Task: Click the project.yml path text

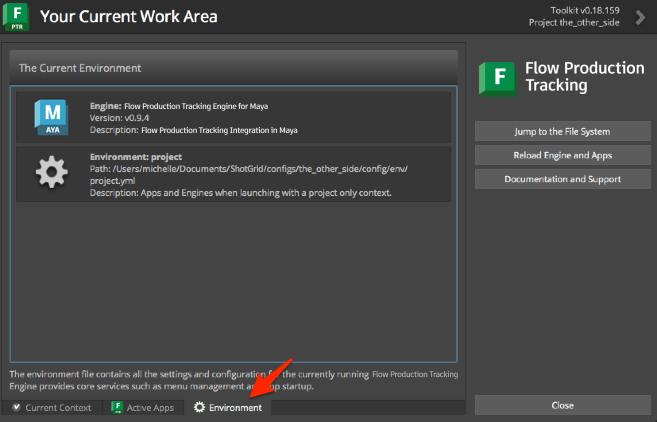Action: click(x=248, y=175)
